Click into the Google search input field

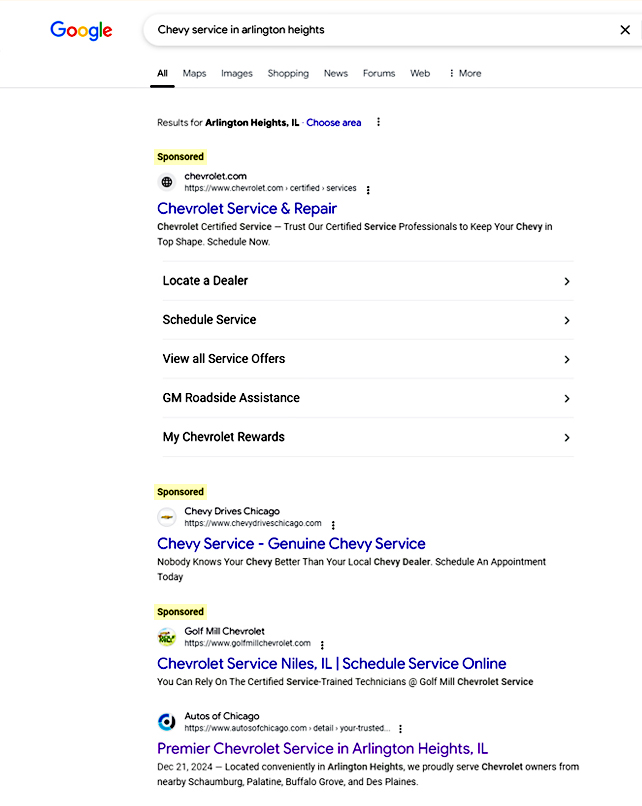(380, 30)
